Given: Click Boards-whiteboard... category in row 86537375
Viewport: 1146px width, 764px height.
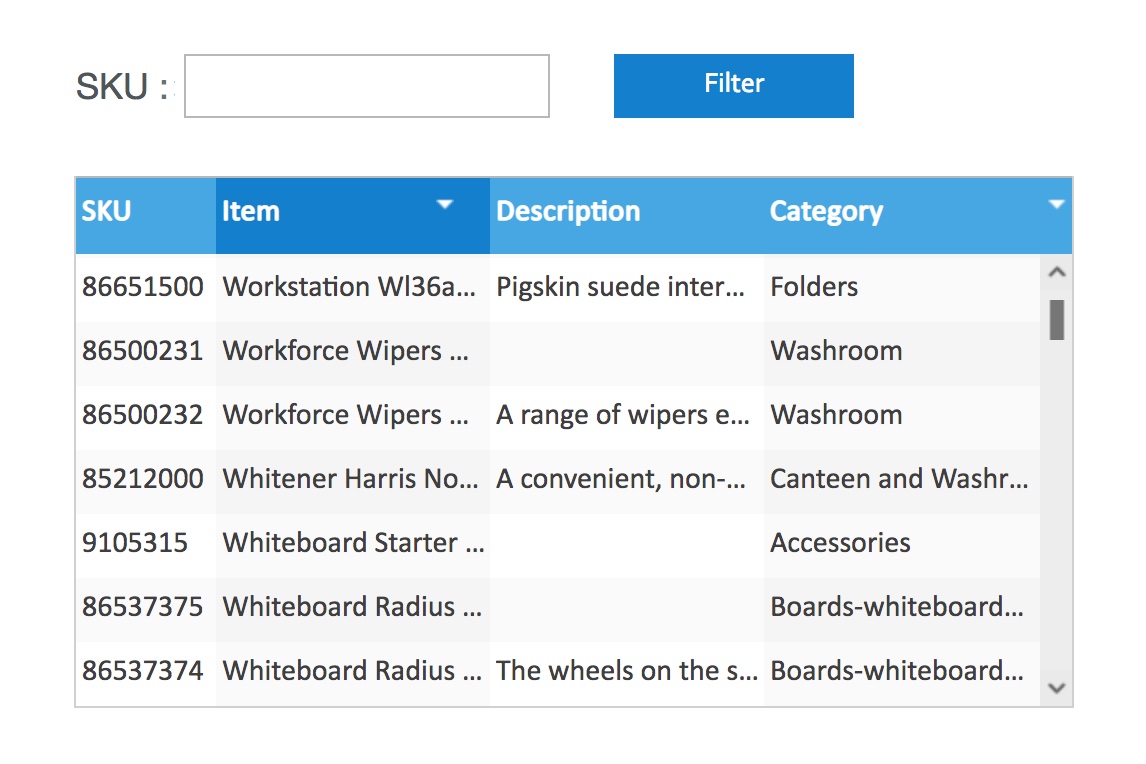Looking at the screenshot, I should 902,608.
